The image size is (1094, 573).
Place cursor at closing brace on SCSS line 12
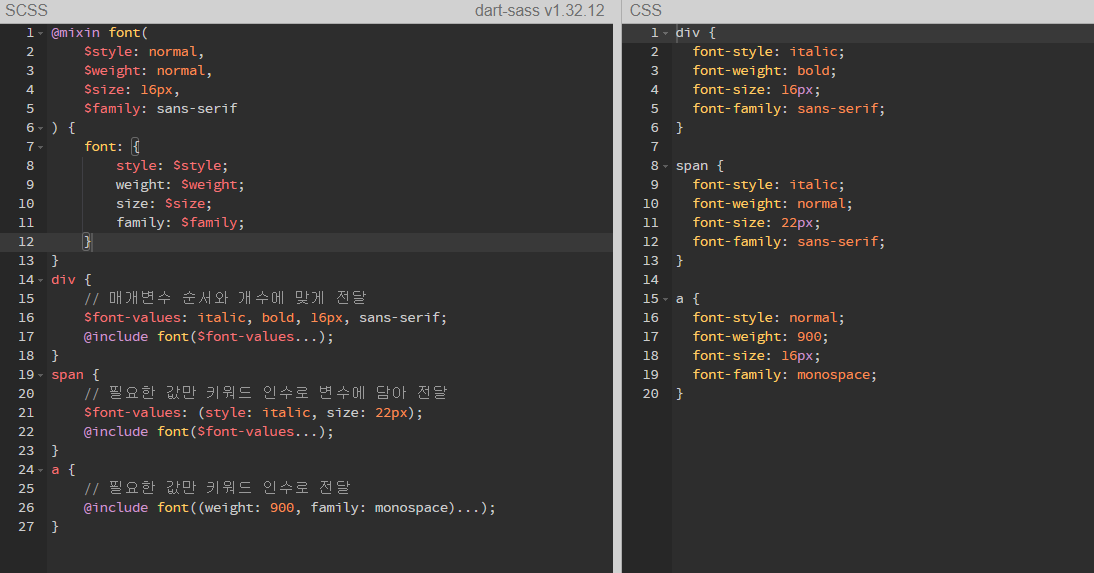(x=87, y=241)
